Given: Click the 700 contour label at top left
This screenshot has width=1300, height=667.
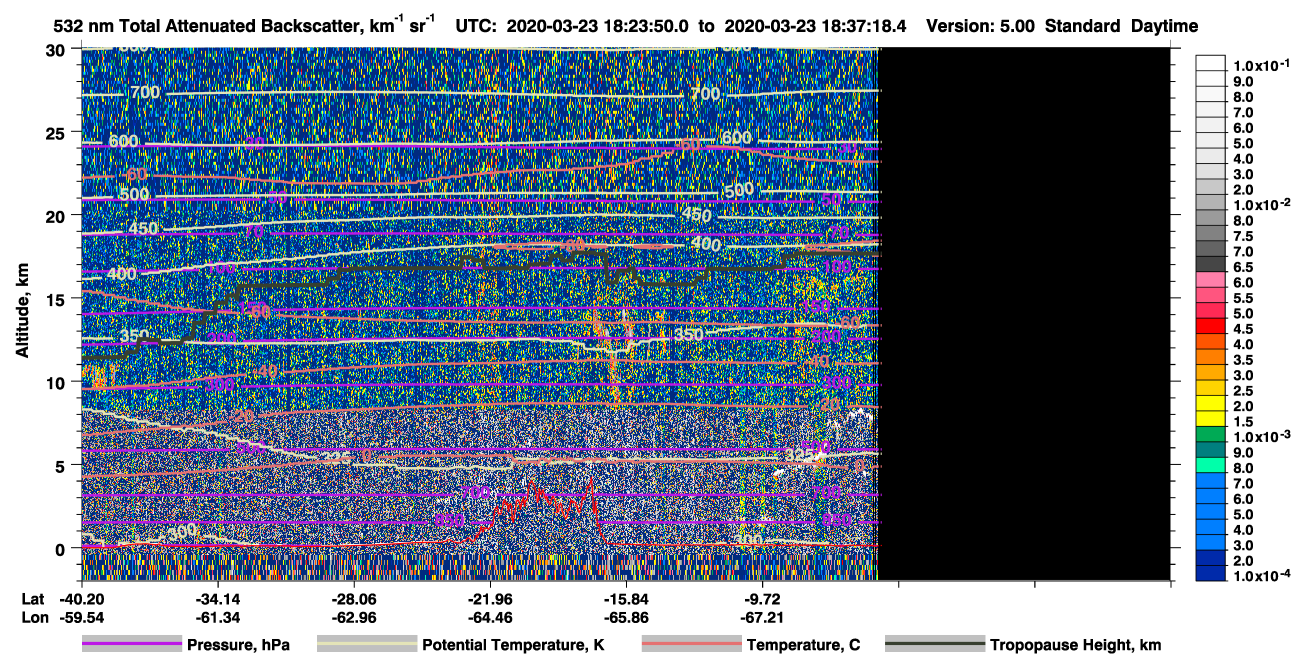Looking at the screenshot, I should pyautogui.click(x=144, y=93).
